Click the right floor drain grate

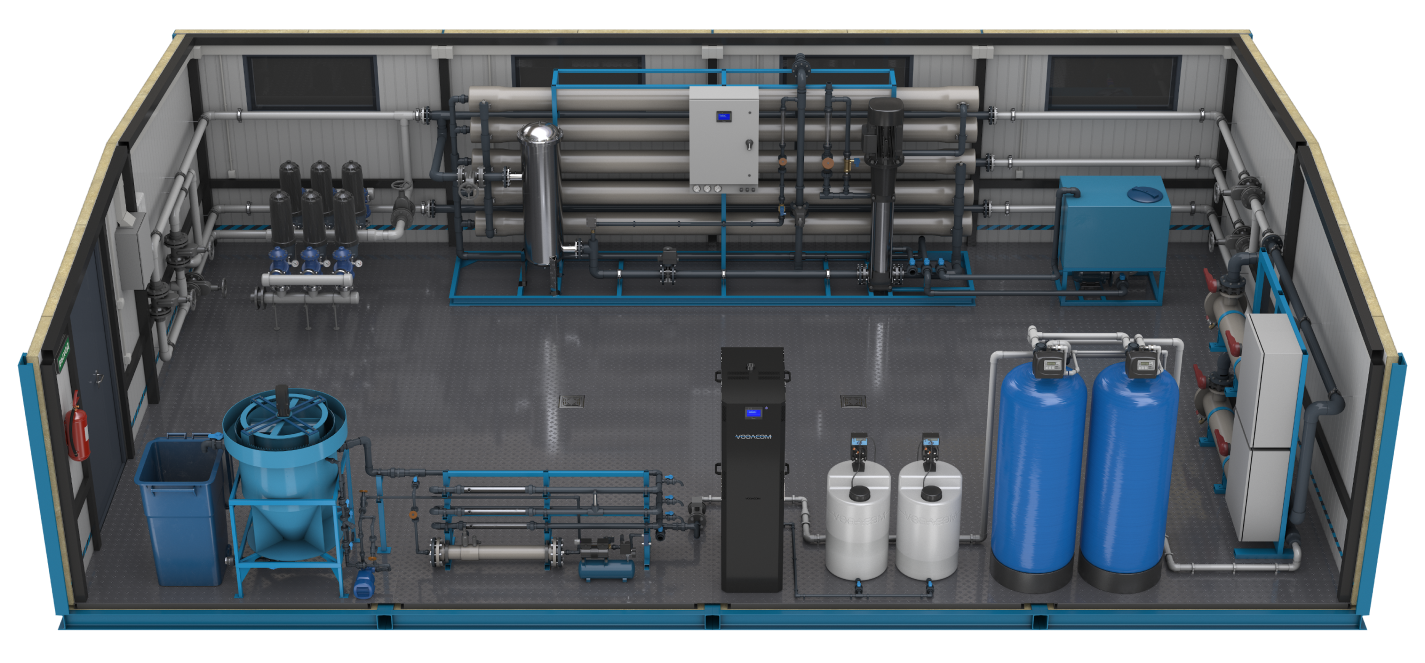(853, 401)
